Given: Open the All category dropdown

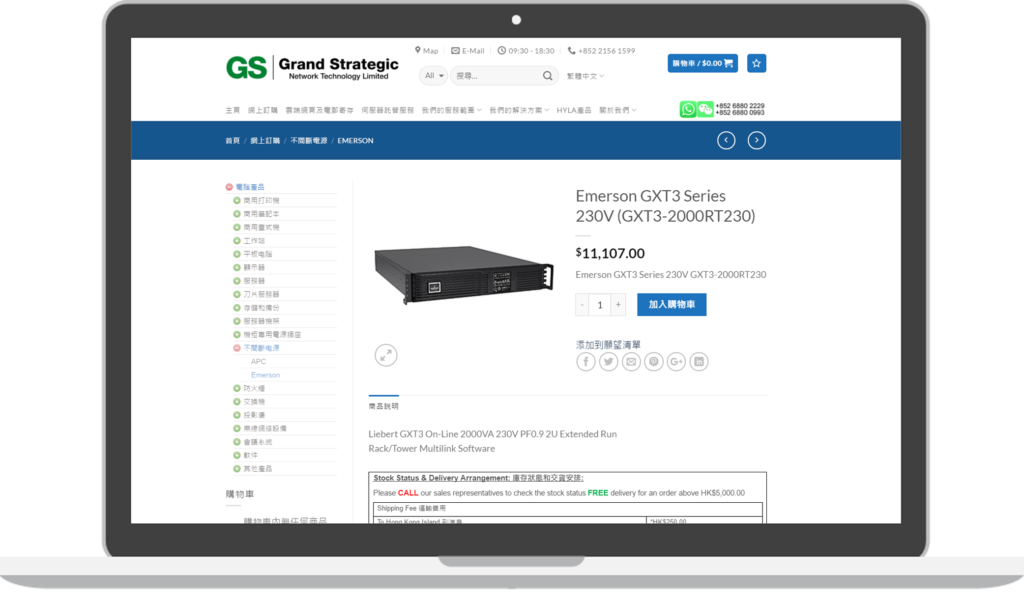Looking at the screenshot, I should point(434,76).
